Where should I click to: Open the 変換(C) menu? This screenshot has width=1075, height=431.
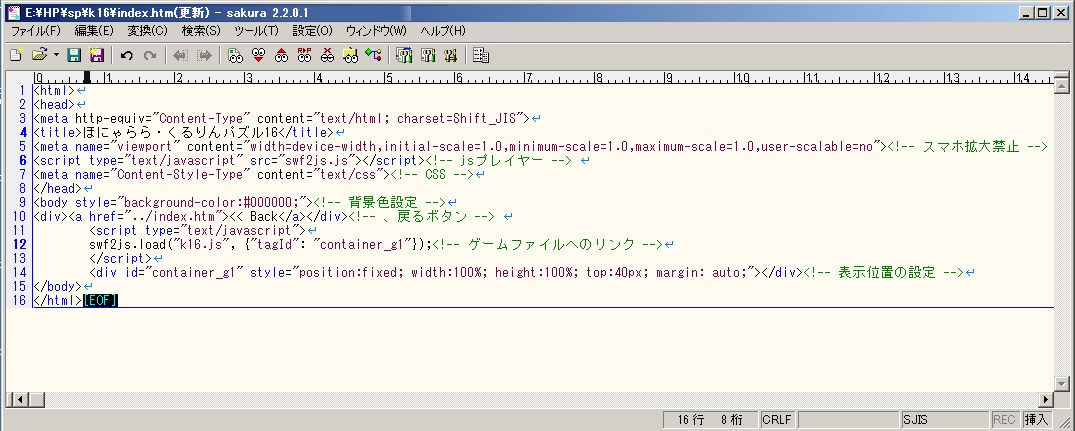coord(147,31)
